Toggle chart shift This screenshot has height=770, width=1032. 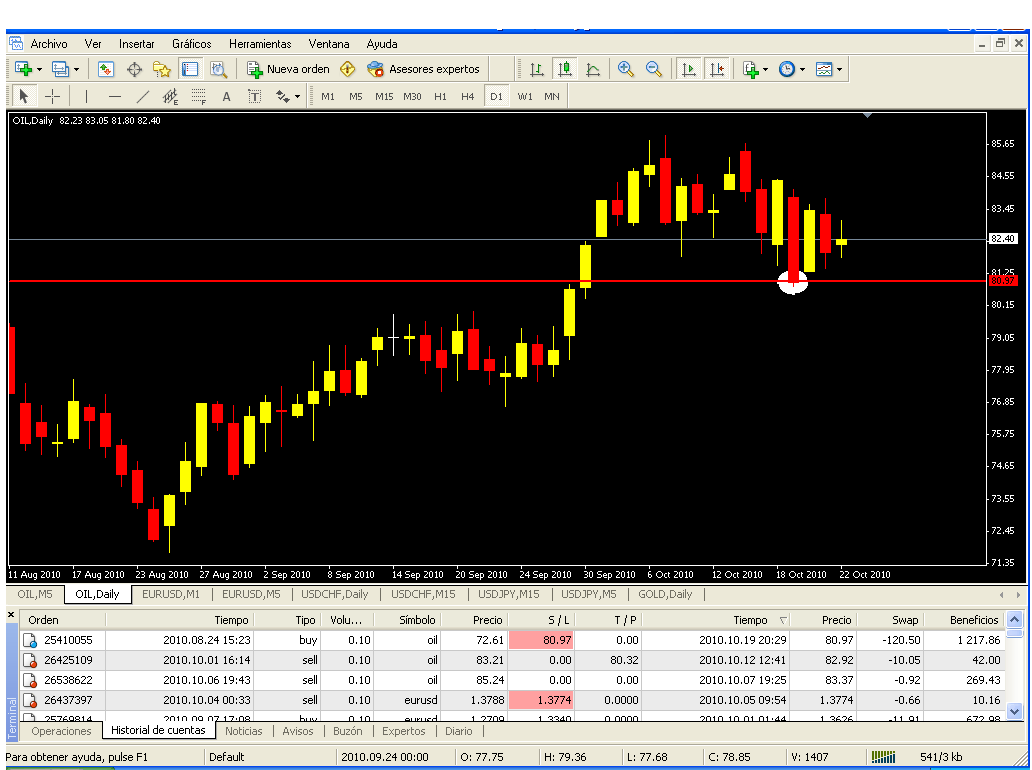pos(717,69)
